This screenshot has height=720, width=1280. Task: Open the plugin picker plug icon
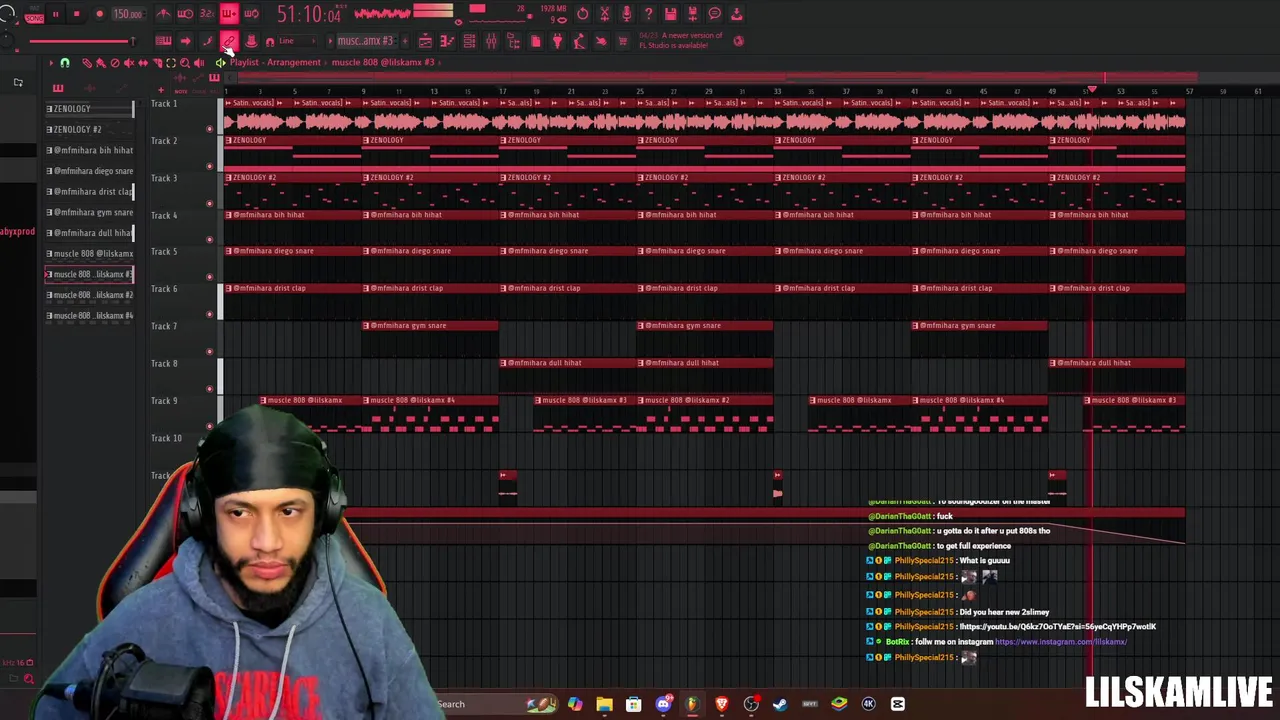pos(557,41)
